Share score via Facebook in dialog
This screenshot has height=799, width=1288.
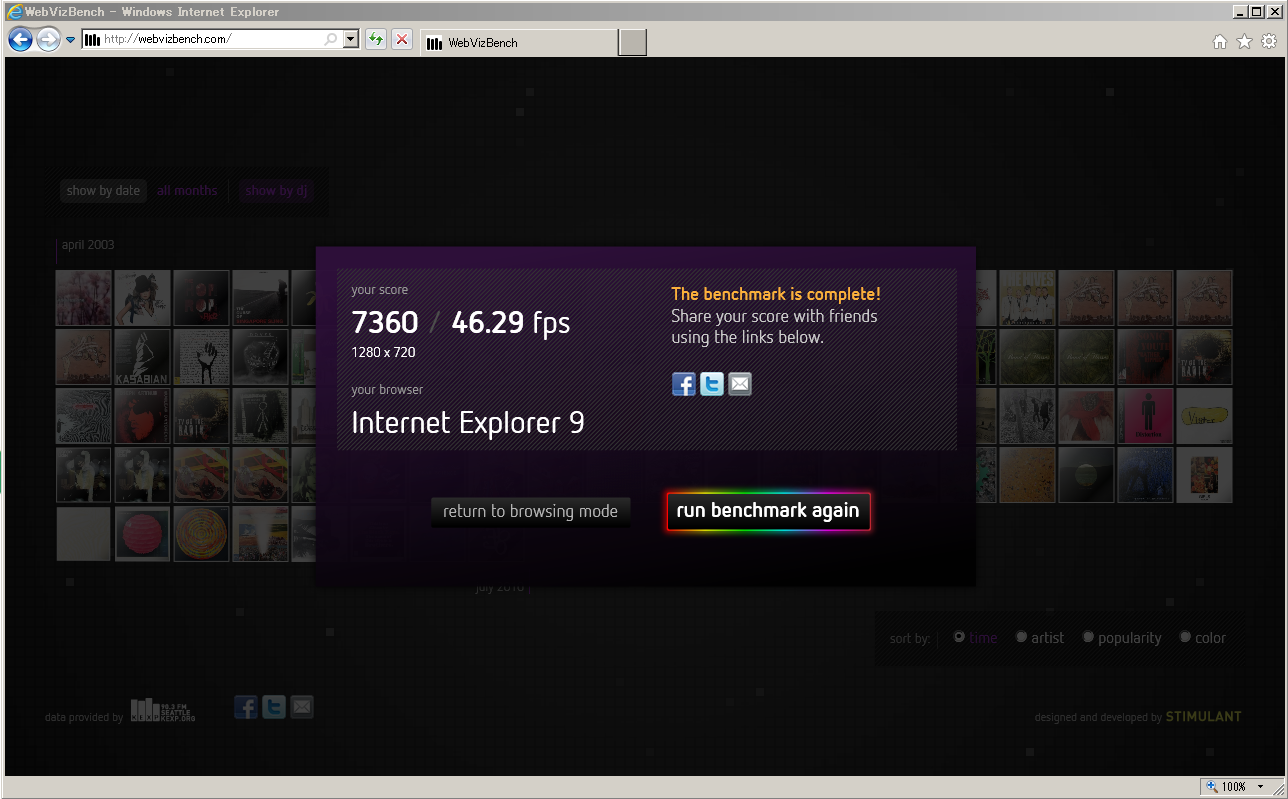pyautogui.click(x=684, y=384)
